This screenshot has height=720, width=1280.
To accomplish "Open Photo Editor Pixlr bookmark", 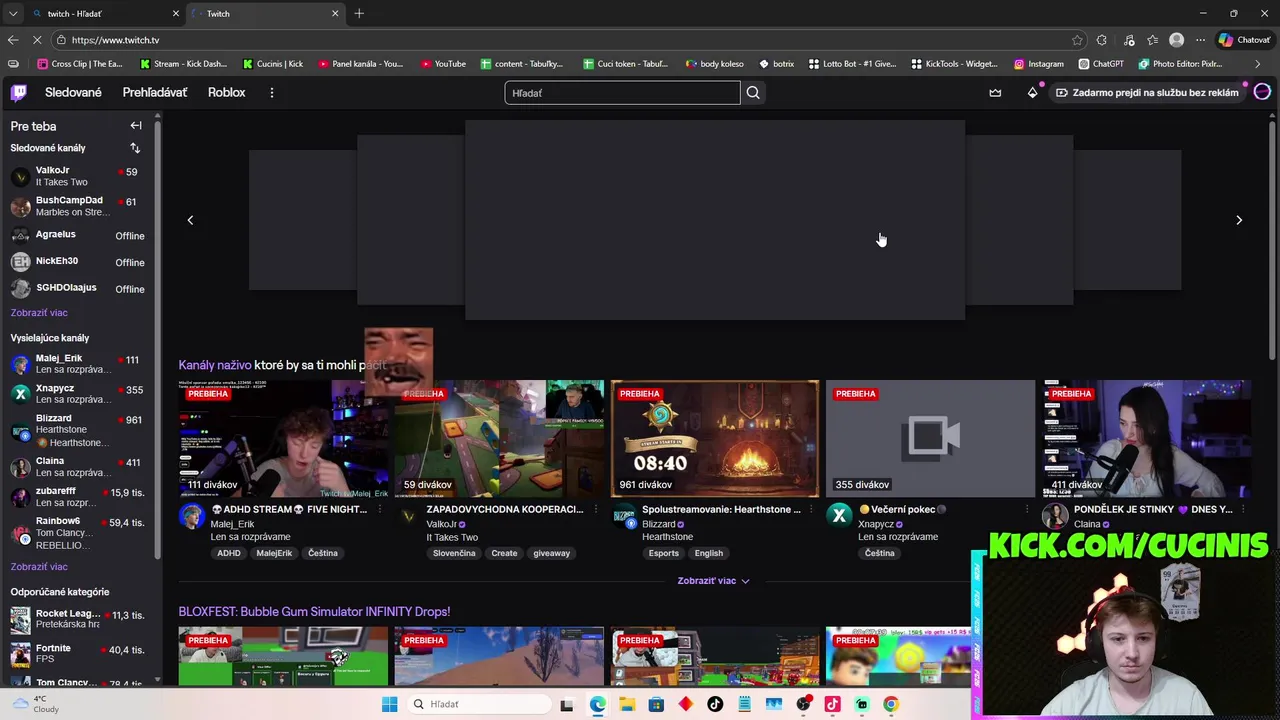I will [x=1179, y=64].
